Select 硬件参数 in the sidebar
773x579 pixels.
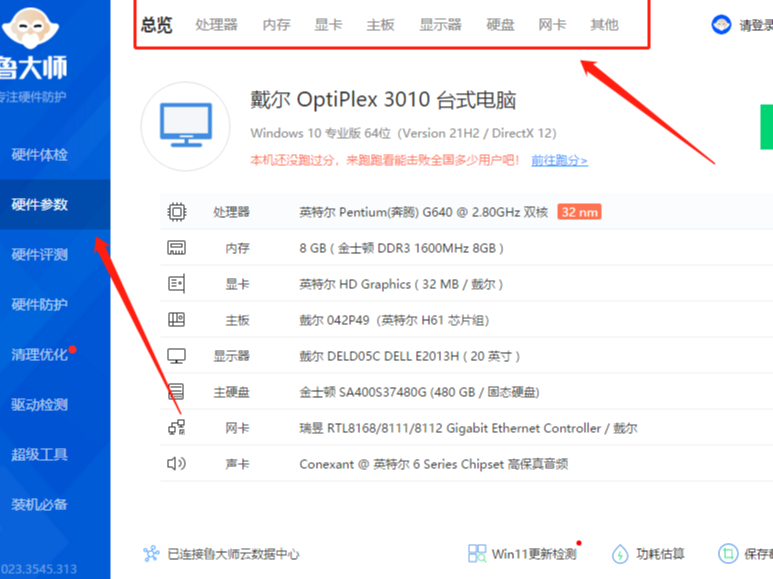(x=39, y=205)
